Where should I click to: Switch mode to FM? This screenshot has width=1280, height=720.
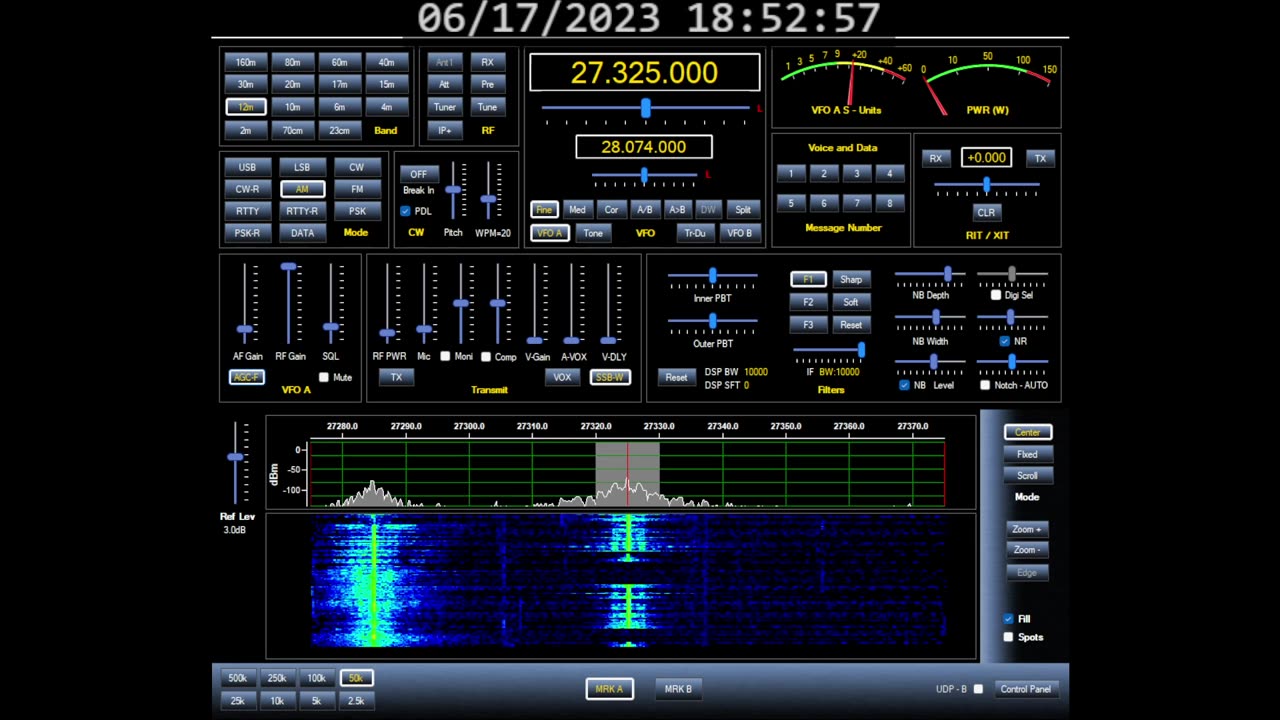click(357, 189)
